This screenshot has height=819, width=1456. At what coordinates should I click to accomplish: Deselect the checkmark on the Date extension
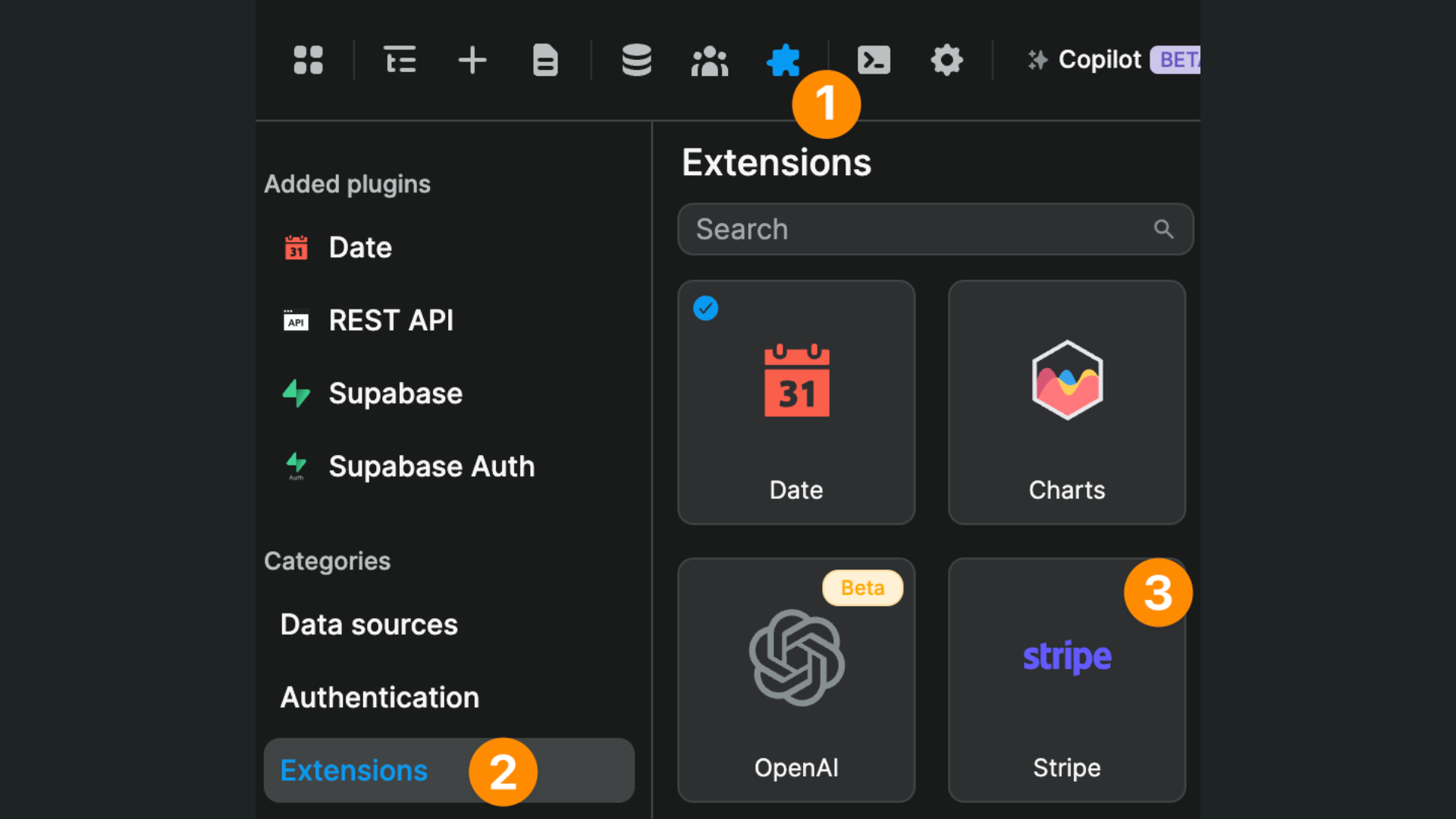coord(705,308)
